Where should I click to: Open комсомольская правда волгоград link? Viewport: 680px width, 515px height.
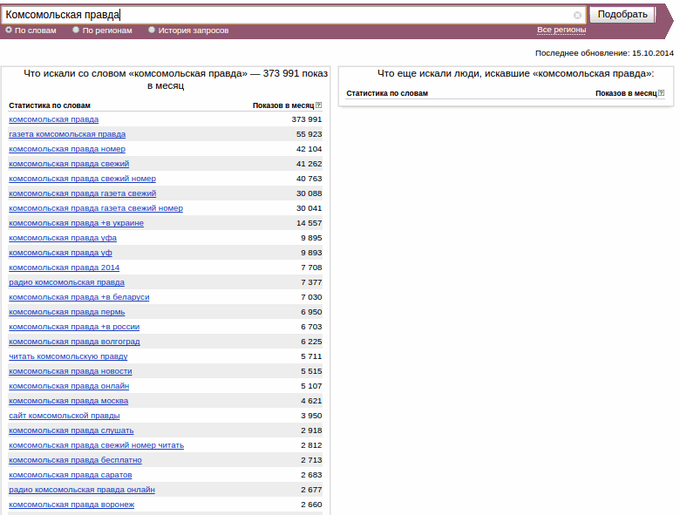(74, 342)
